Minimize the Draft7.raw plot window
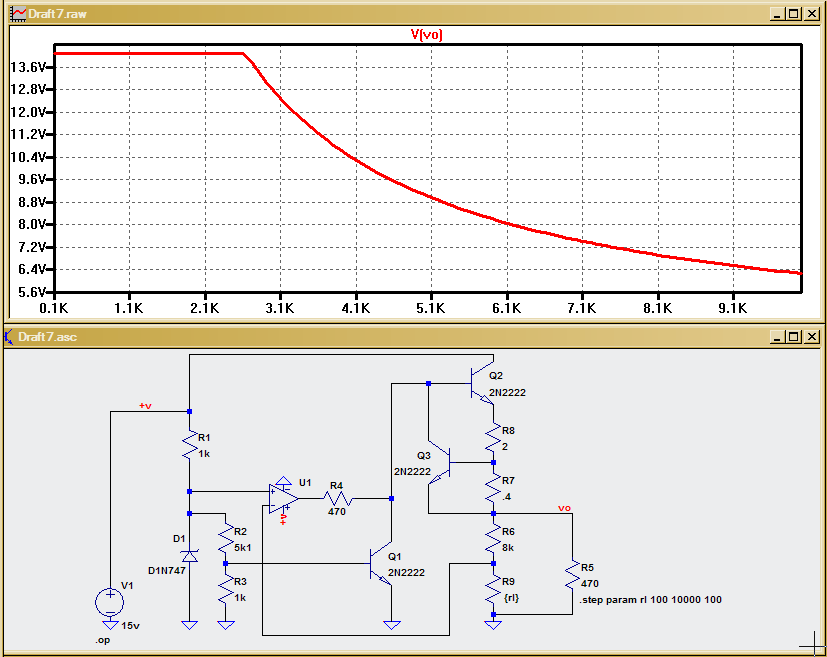Viewport: 827px width, 657px height. coord(776,14)
